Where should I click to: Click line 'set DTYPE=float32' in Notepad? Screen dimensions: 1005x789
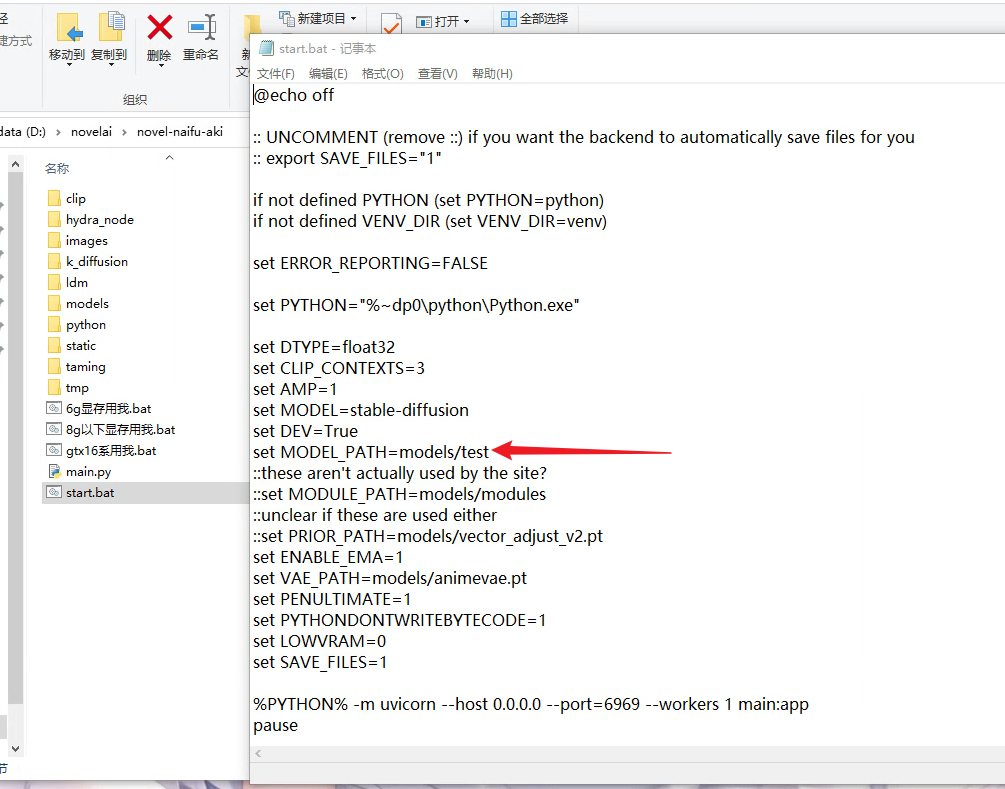click(324, 347)
